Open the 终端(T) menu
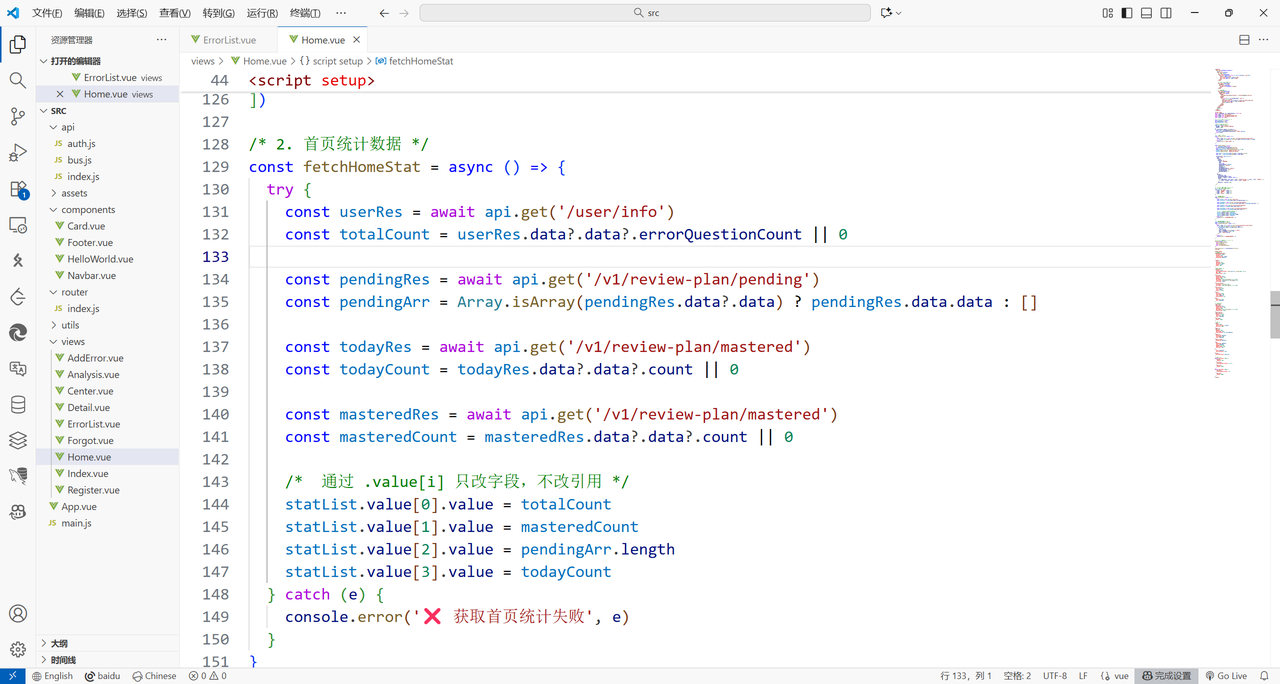1280x684 pixels. [x=305, y=13]
